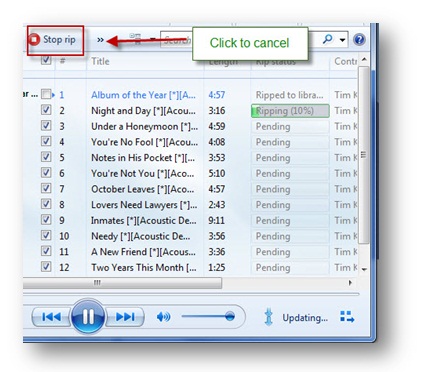Select the Night and Day track title
The image size is (422, 372).
[x=143, y=111]
